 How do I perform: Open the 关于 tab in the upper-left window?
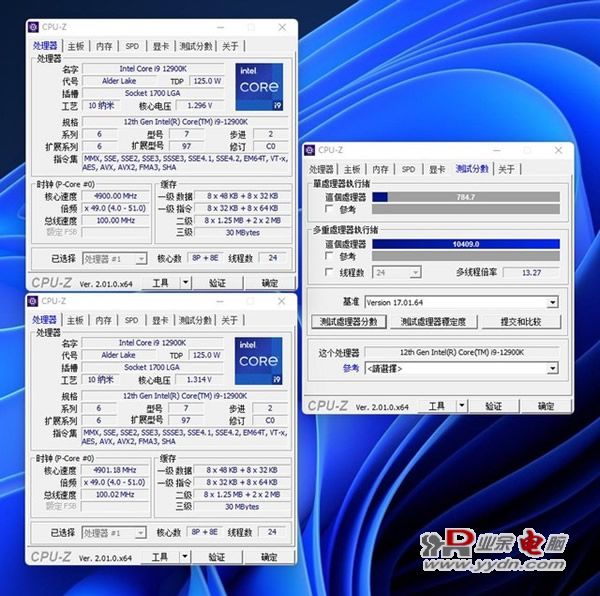pyautogui.click(x=230, y=46)
